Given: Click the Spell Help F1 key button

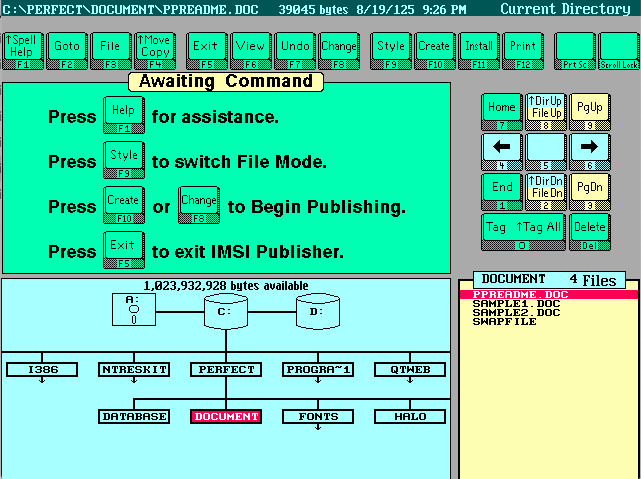Looking at the screenshot, I should pos(22,51).
